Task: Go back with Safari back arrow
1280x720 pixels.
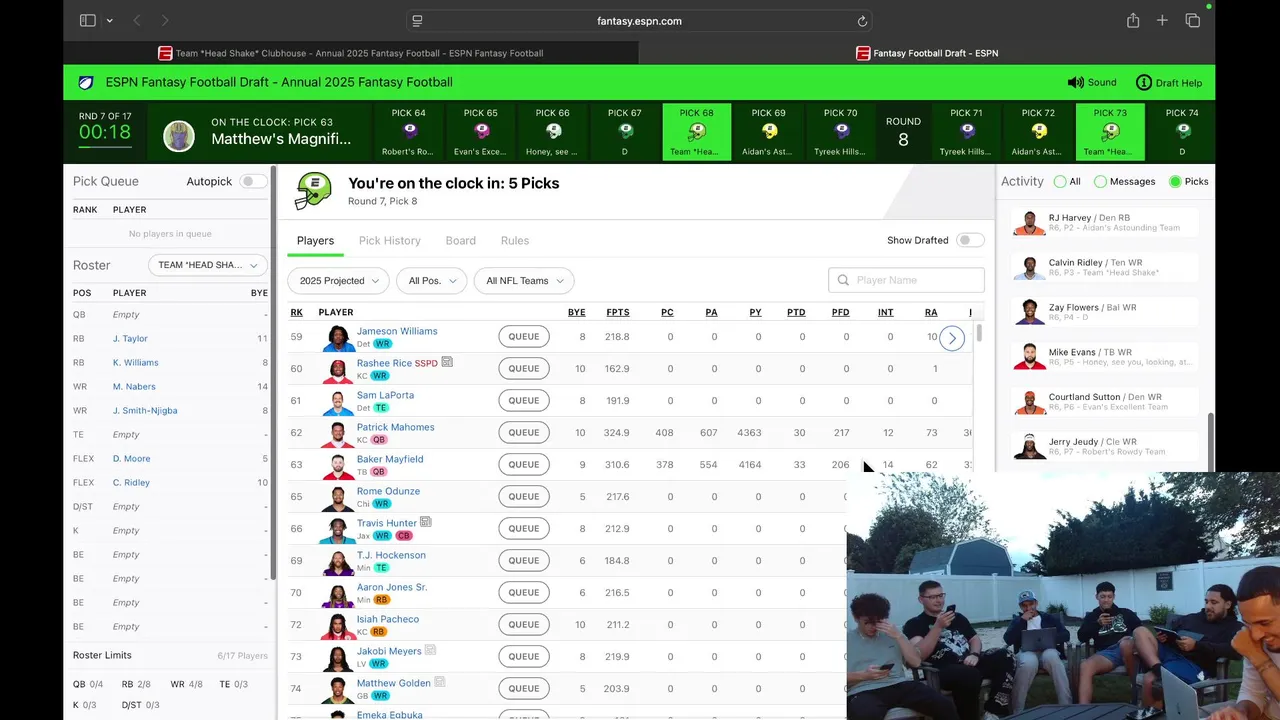Action: [x=137, y=20]
